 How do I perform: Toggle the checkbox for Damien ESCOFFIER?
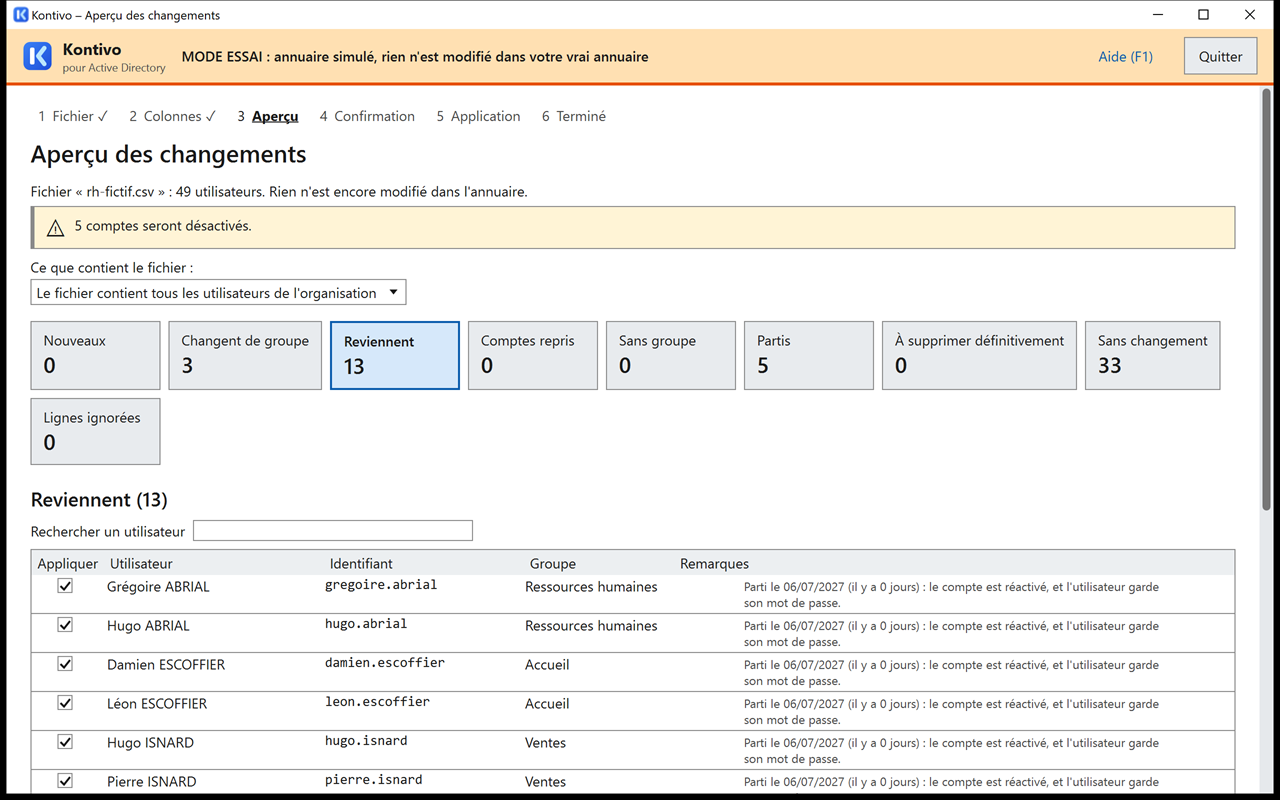65,664
